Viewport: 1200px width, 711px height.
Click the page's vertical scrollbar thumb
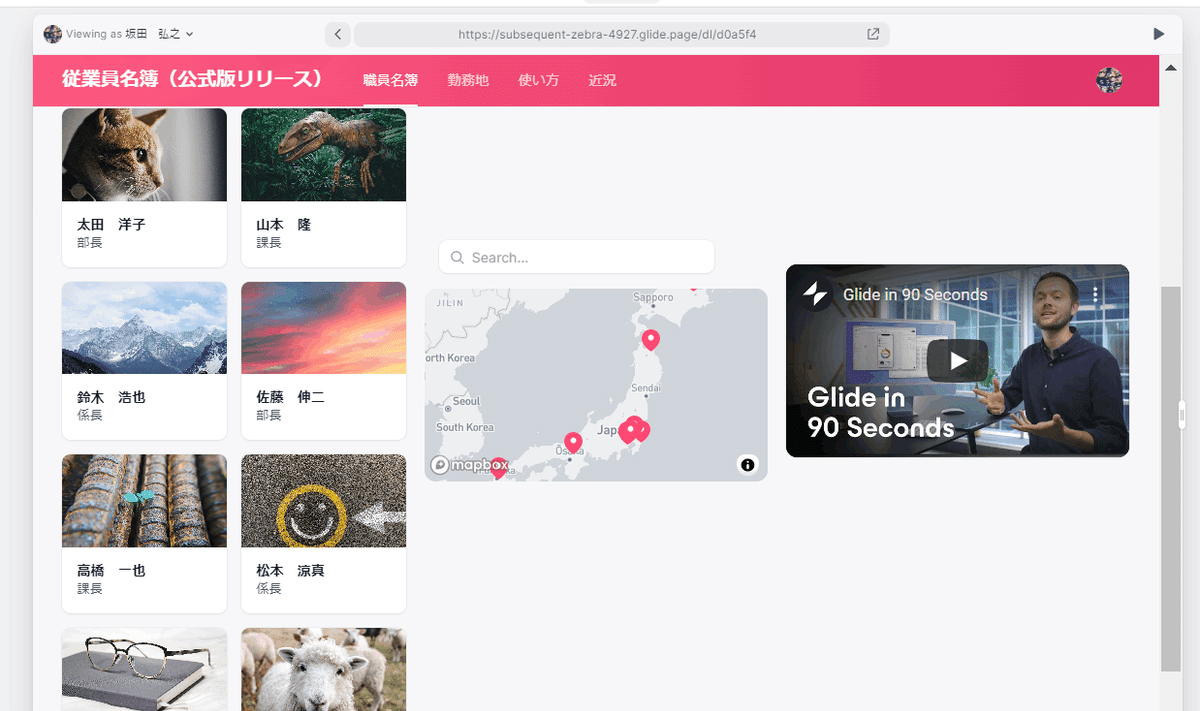pyautogui.click(x=1171, y=479)
